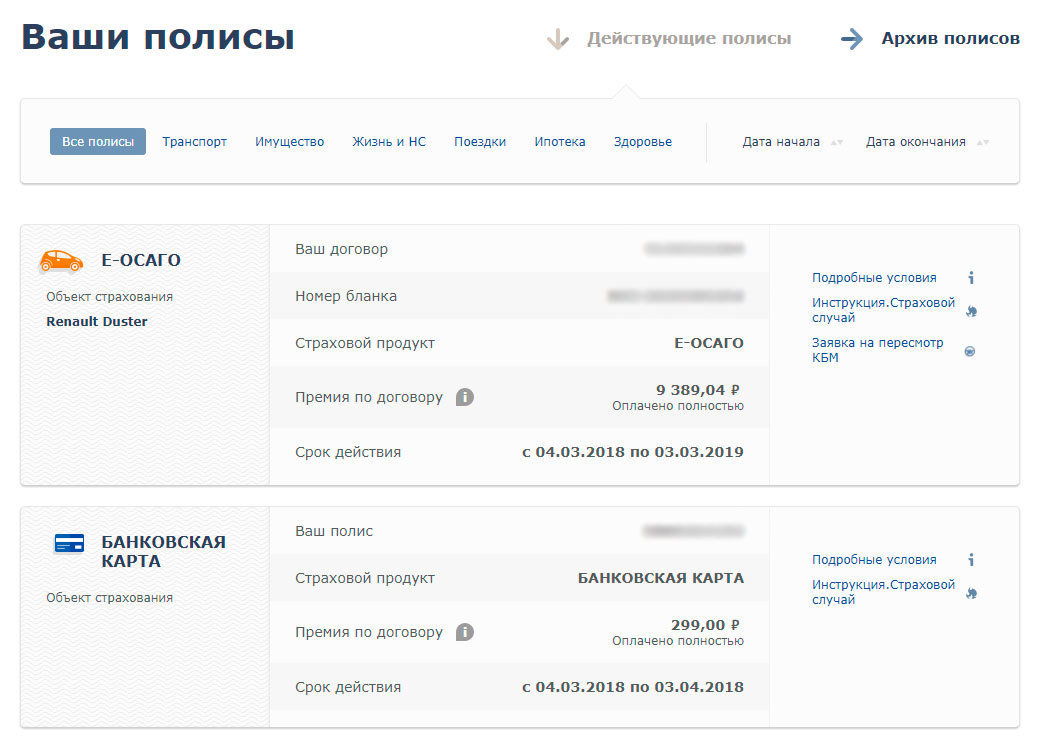Viewport: 1040px width, 741px height.
Task: Click the 'i' icon next to E-ОСАГО Подробные условия
Action: tap(971, 277)
